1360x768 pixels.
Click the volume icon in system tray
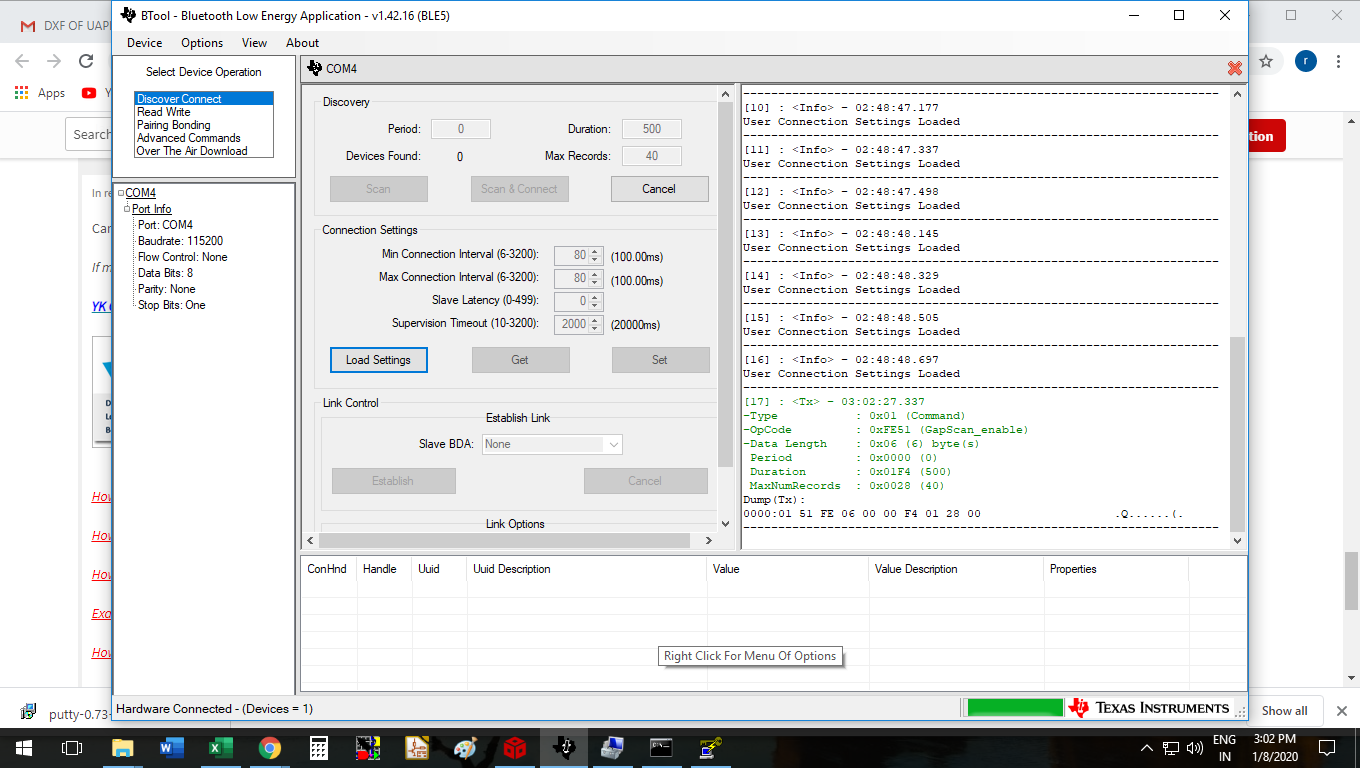(1194, 747)
